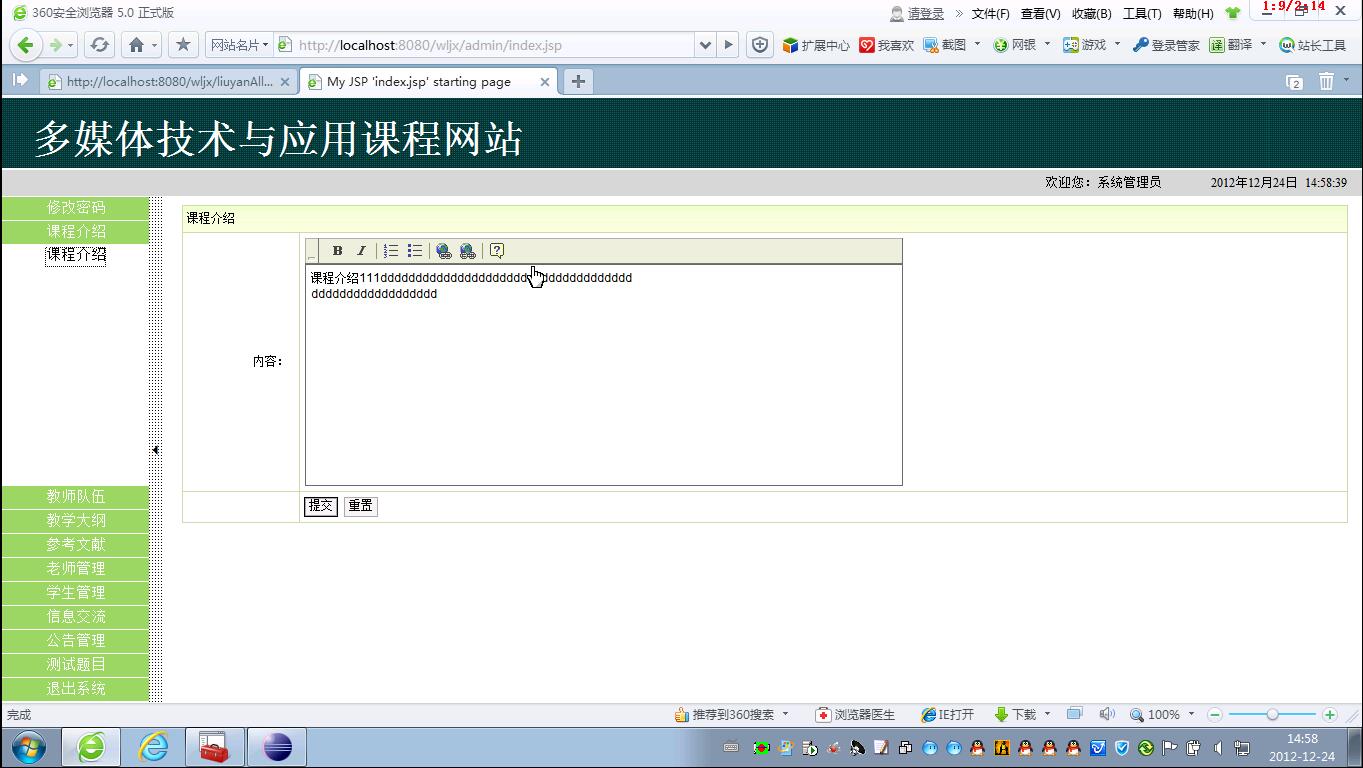Expand the 翻译 dropdown
This screenshot has width=1363, height=768.
(x=1263, y=44)
